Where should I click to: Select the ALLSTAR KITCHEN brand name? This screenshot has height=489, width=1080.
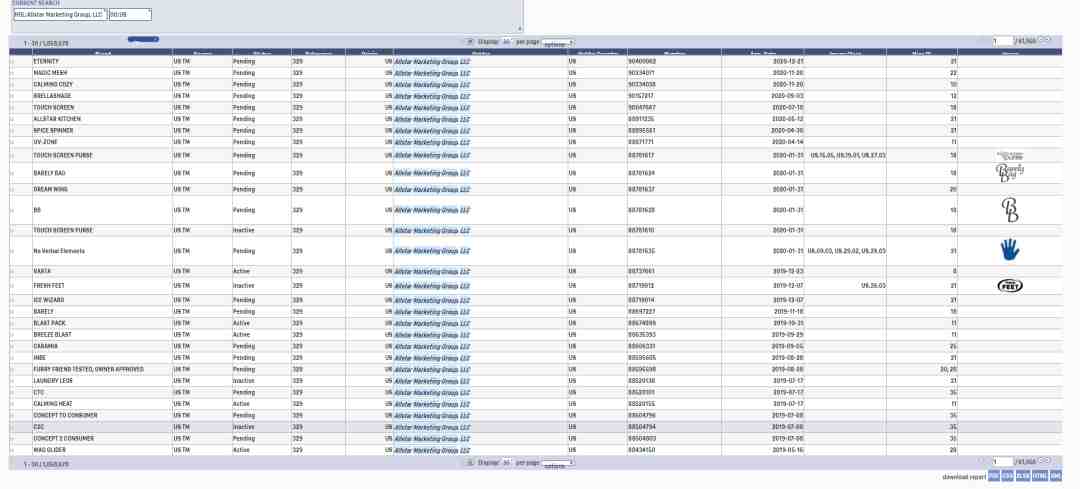[x=56, y=119]
